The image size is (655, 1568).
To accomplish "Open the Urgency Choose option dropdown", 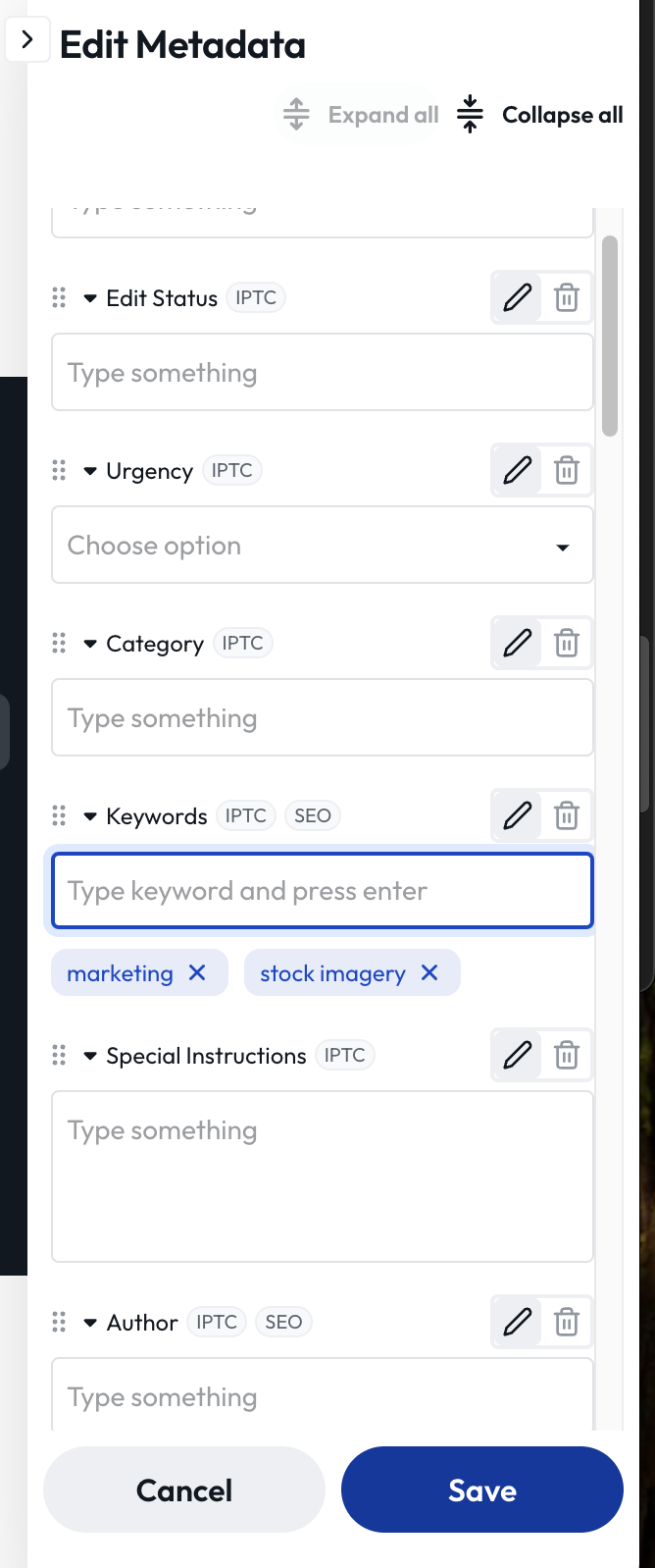I will 323,545.
